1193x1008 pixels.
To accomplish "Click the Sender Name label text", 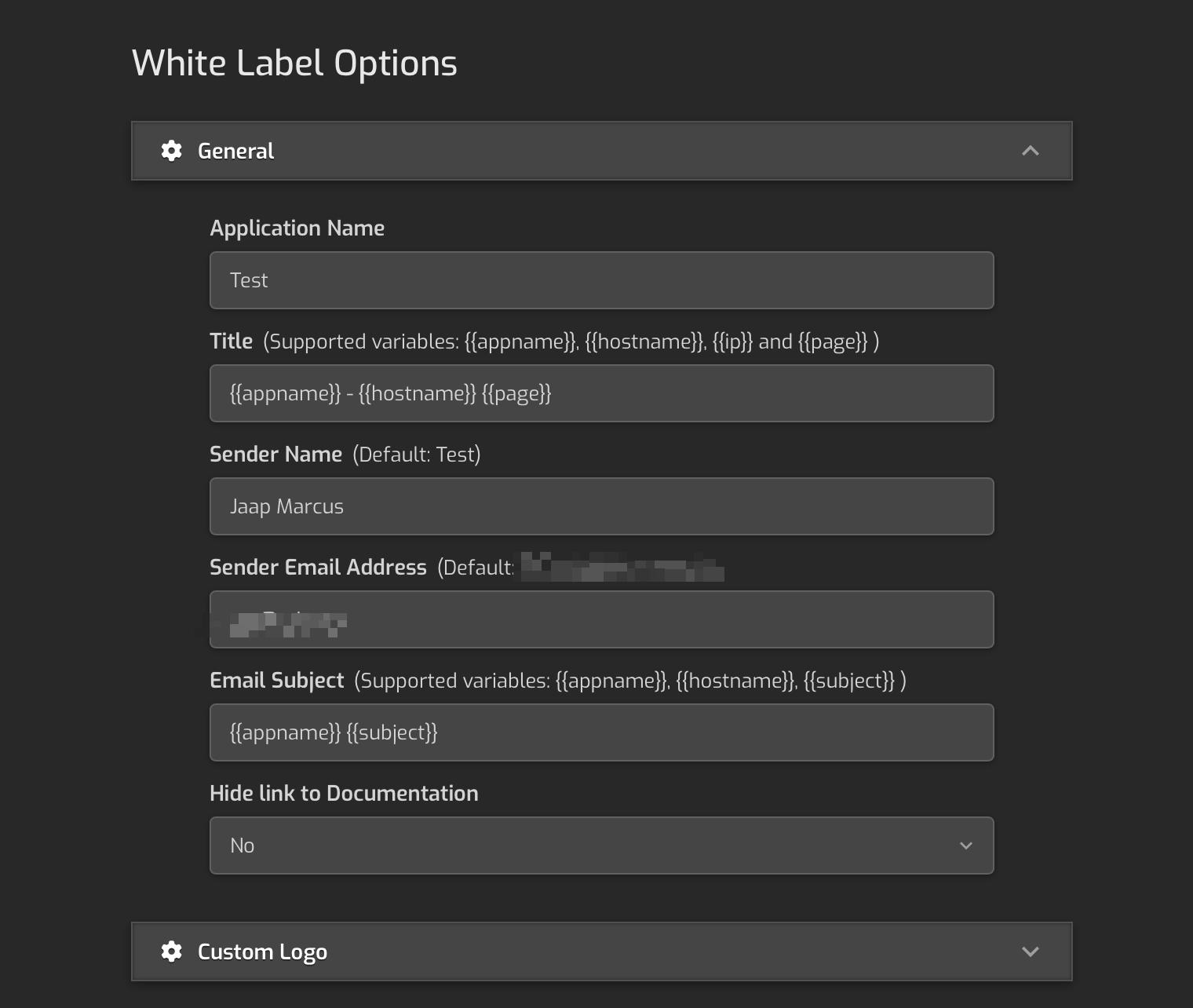I will (x=275, y=454).
